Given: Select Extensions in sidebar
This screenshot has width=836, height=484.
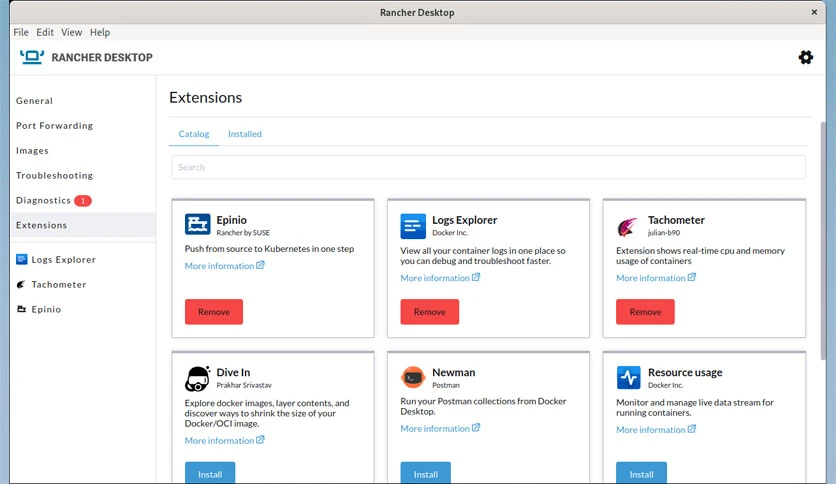Looking at the screenshot, I should pyautogui.click(x=83, y=225).
